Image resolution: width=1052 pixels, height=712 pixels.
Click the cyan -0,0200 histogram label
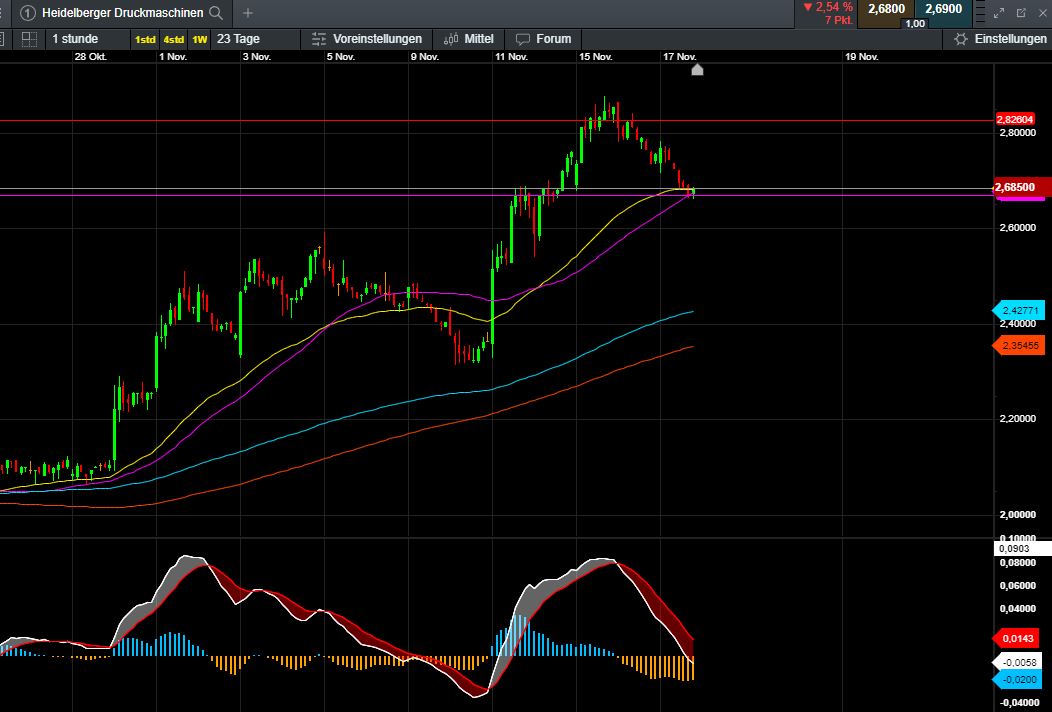coord(1018,679)
